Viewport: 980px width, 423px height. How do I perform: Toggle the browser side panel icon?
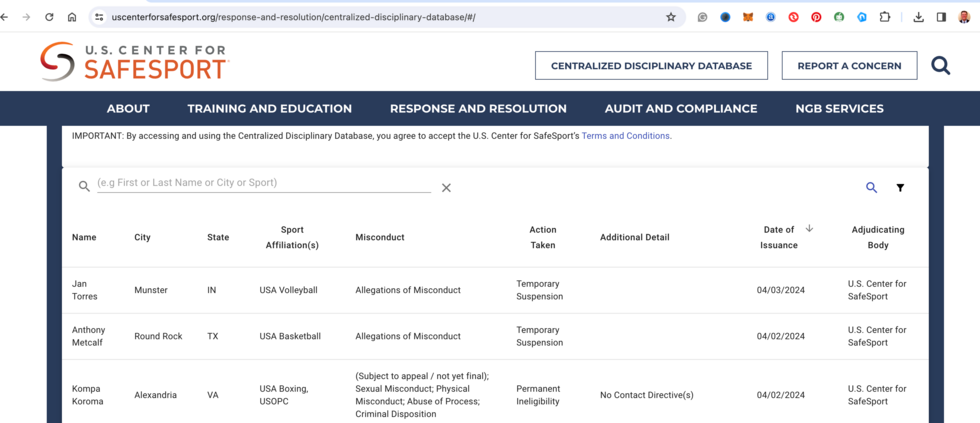tap(941, 17)
